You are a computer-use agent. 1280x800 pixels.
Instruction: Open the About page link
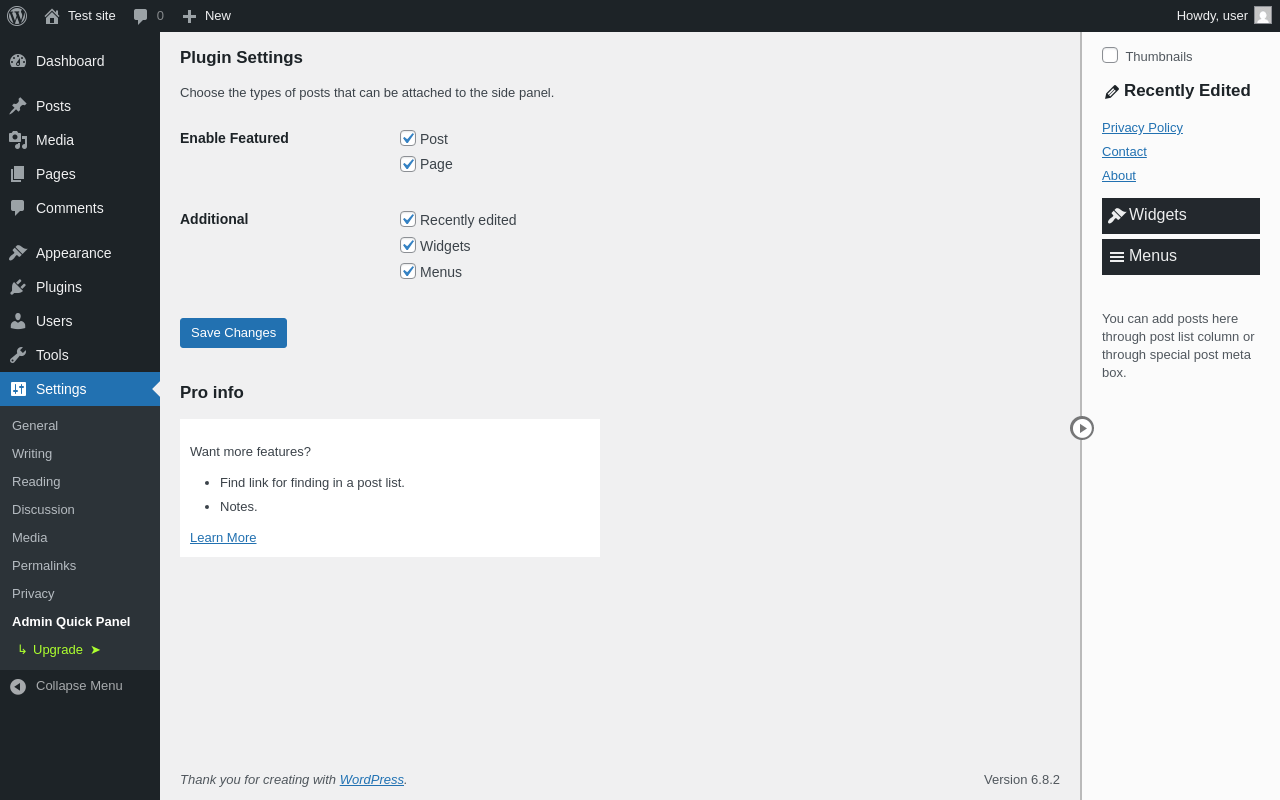click(1119, 176)
